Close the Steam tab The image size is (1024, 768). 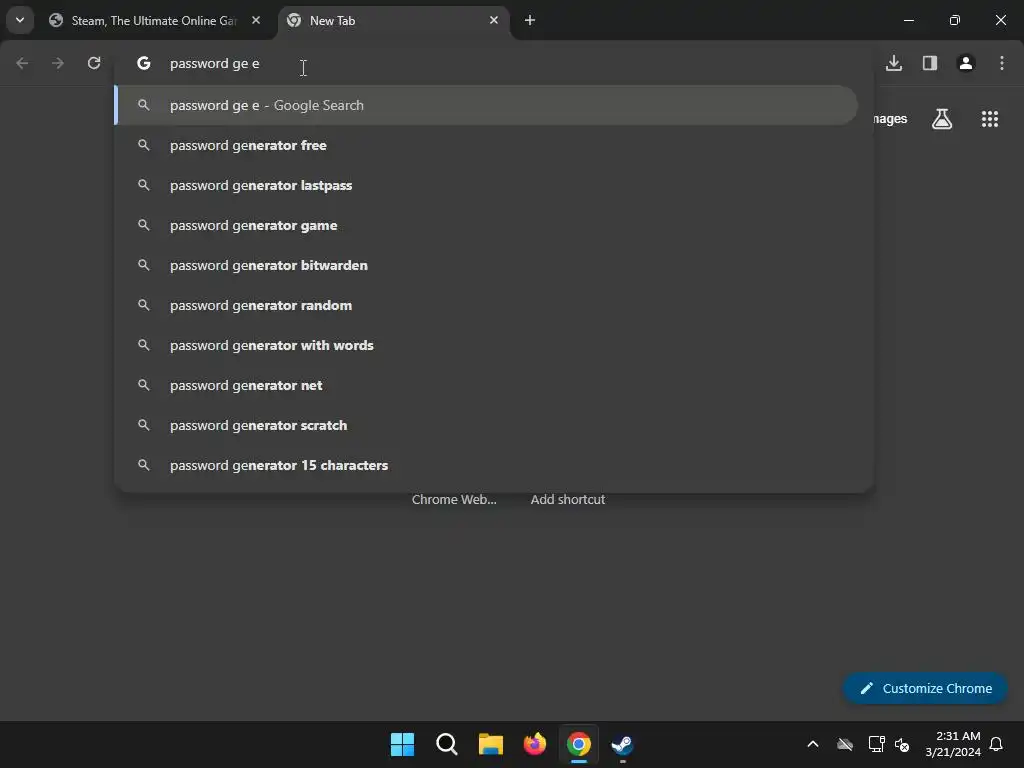[x=256, y=20]
